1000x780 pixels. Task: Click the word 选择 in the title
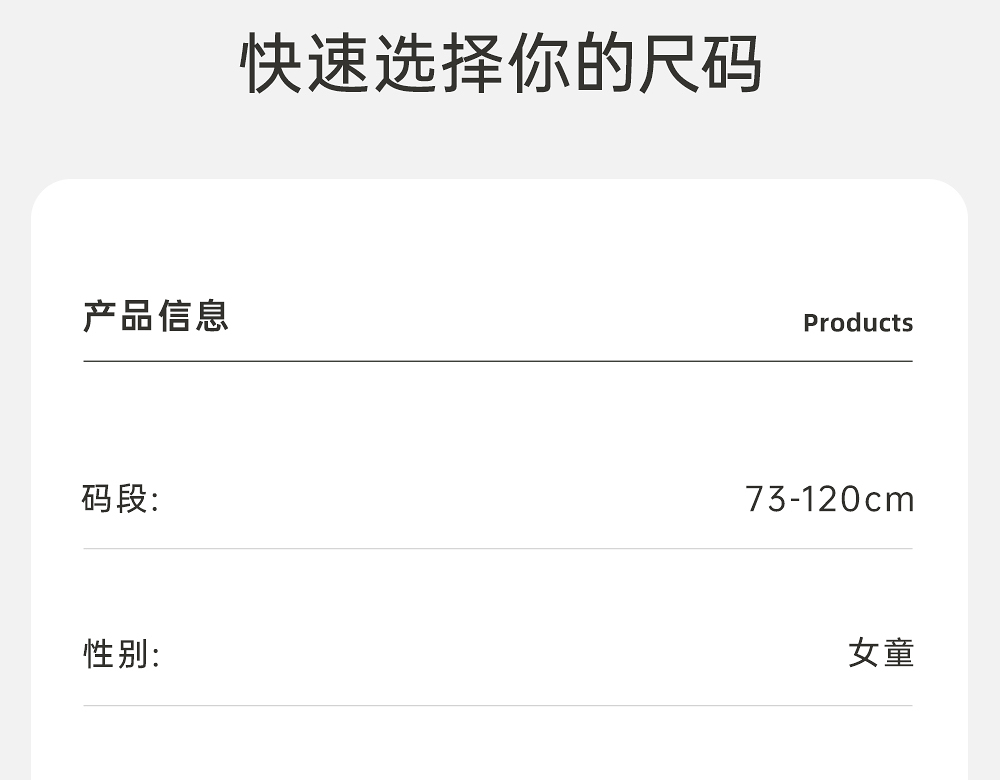tap(437, 65)
